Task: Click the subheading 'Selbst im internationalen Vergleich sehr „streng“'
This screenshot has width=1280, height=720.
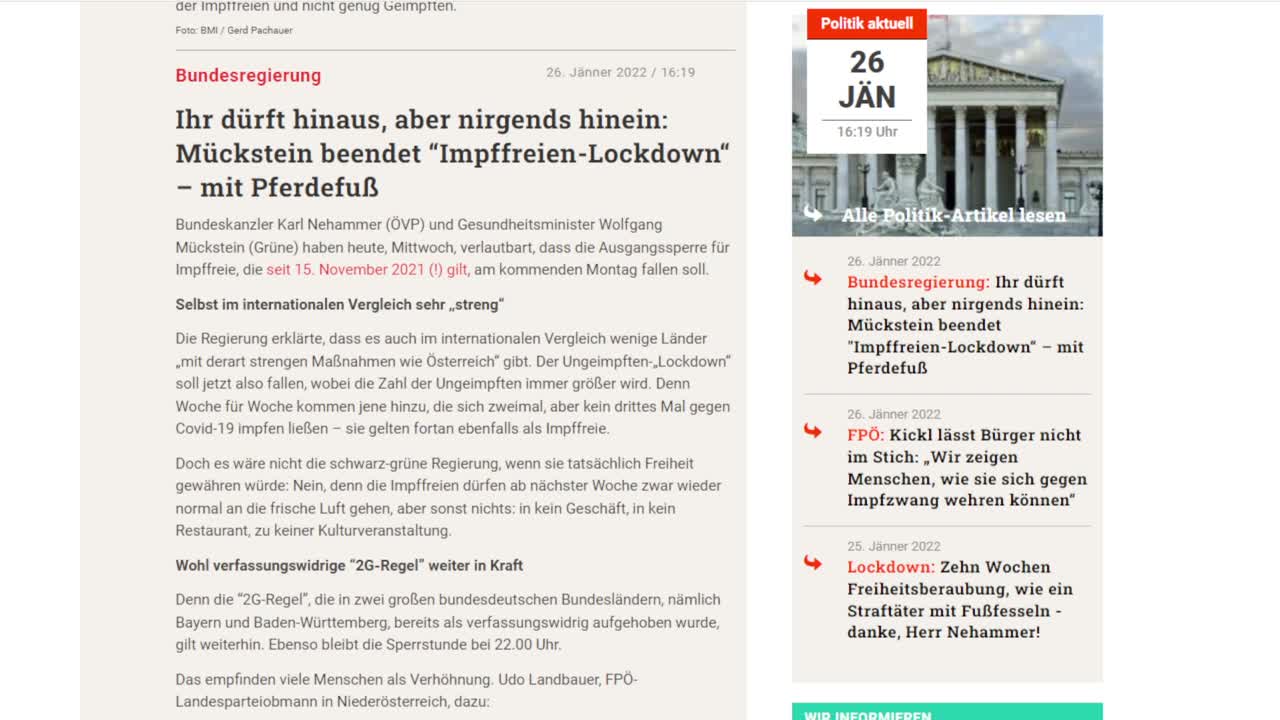Action: click(340, 304)
